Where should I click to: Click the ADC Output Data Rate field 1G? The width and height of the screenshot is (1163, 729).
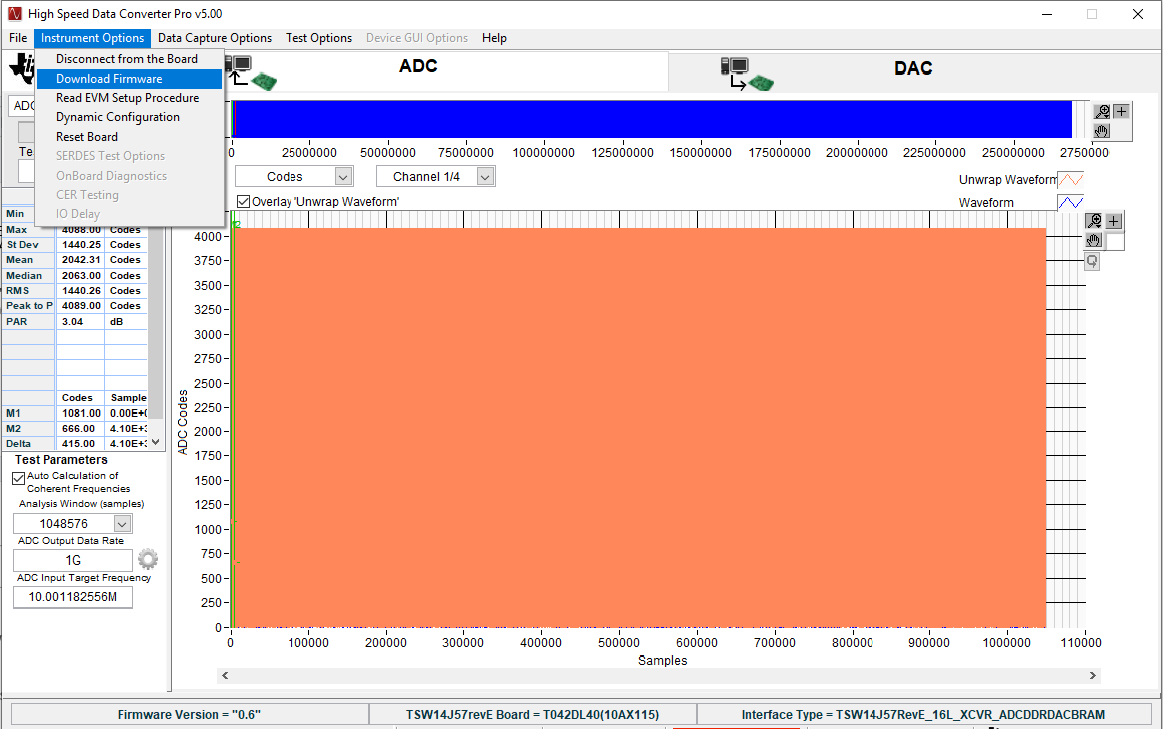pyautogui.click(x=73, y=560)
